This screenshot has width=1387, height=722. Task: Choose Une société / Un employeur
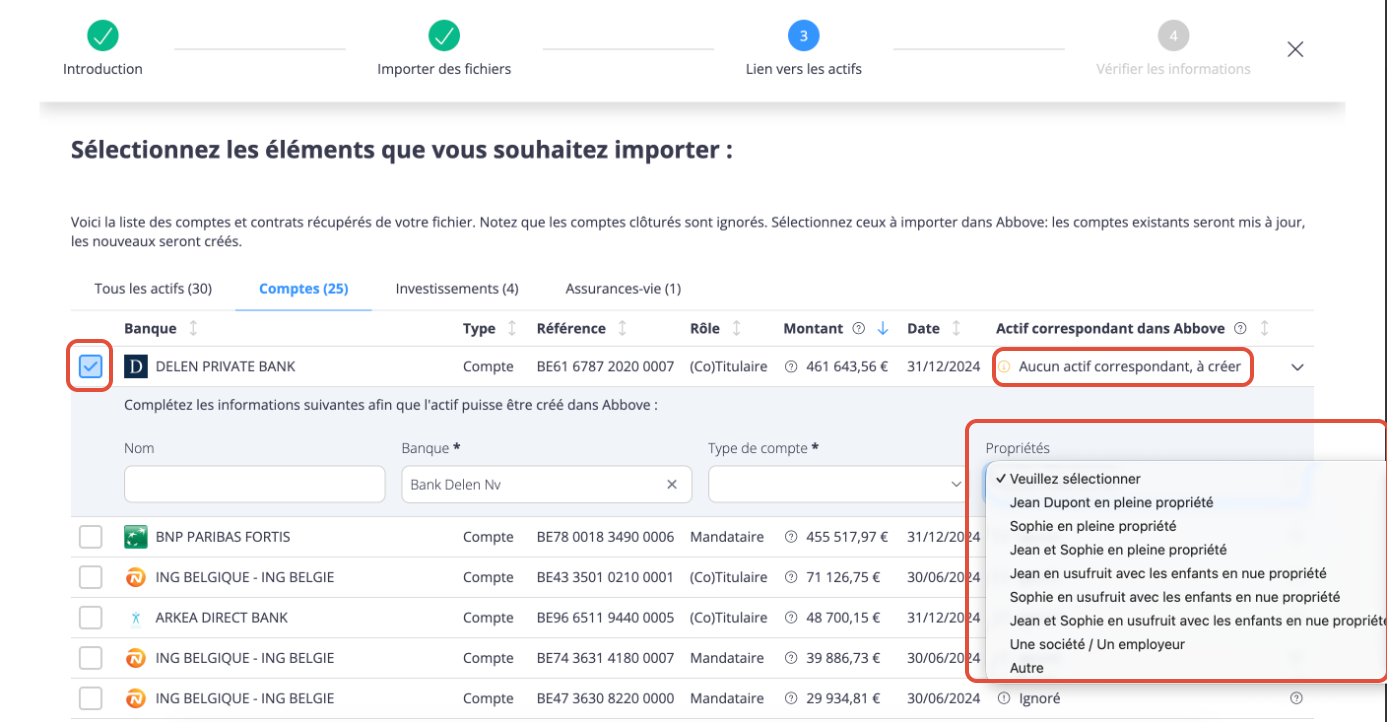(x=1097, y=645)
